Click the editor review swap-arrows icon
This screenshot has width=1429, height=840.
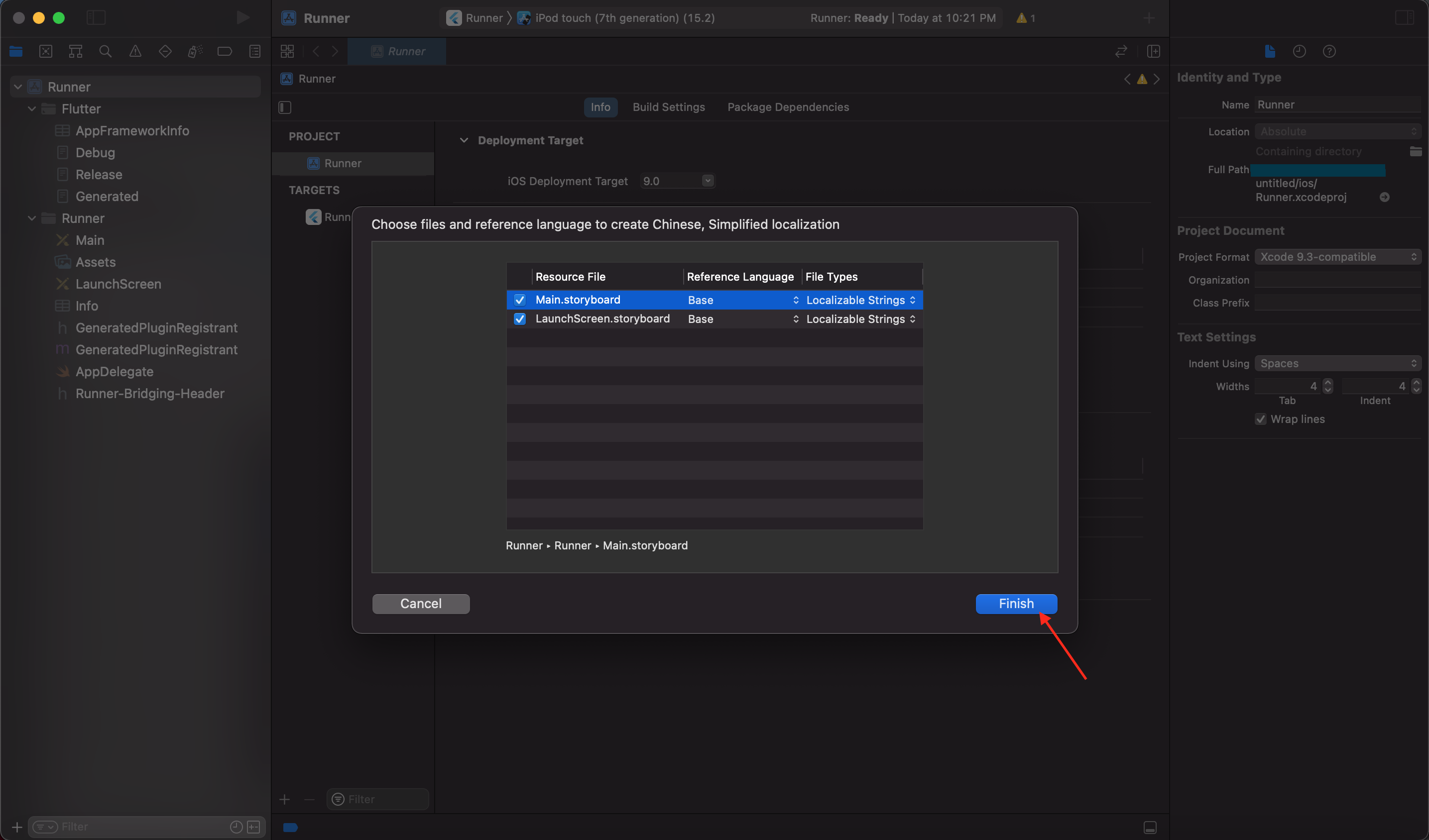1121,52
